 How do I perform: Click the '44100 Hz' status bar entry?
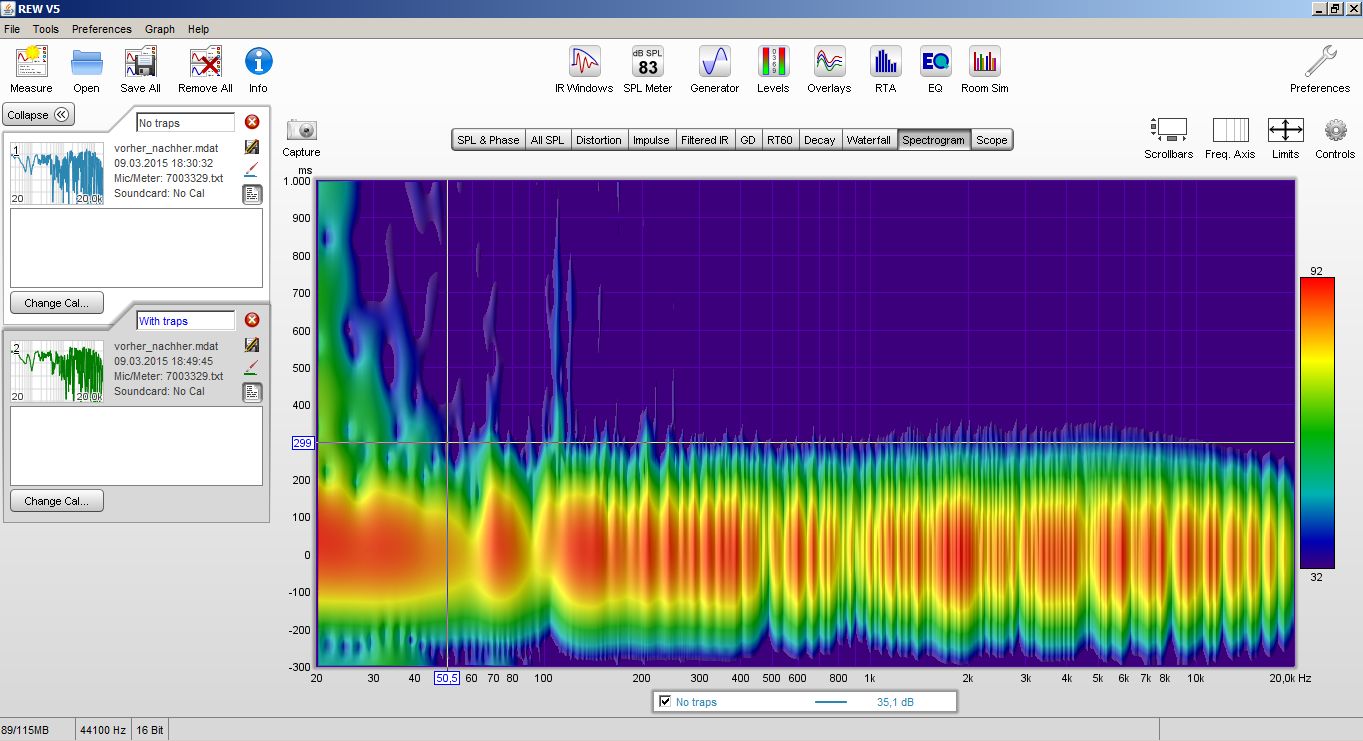pos(102,730)
